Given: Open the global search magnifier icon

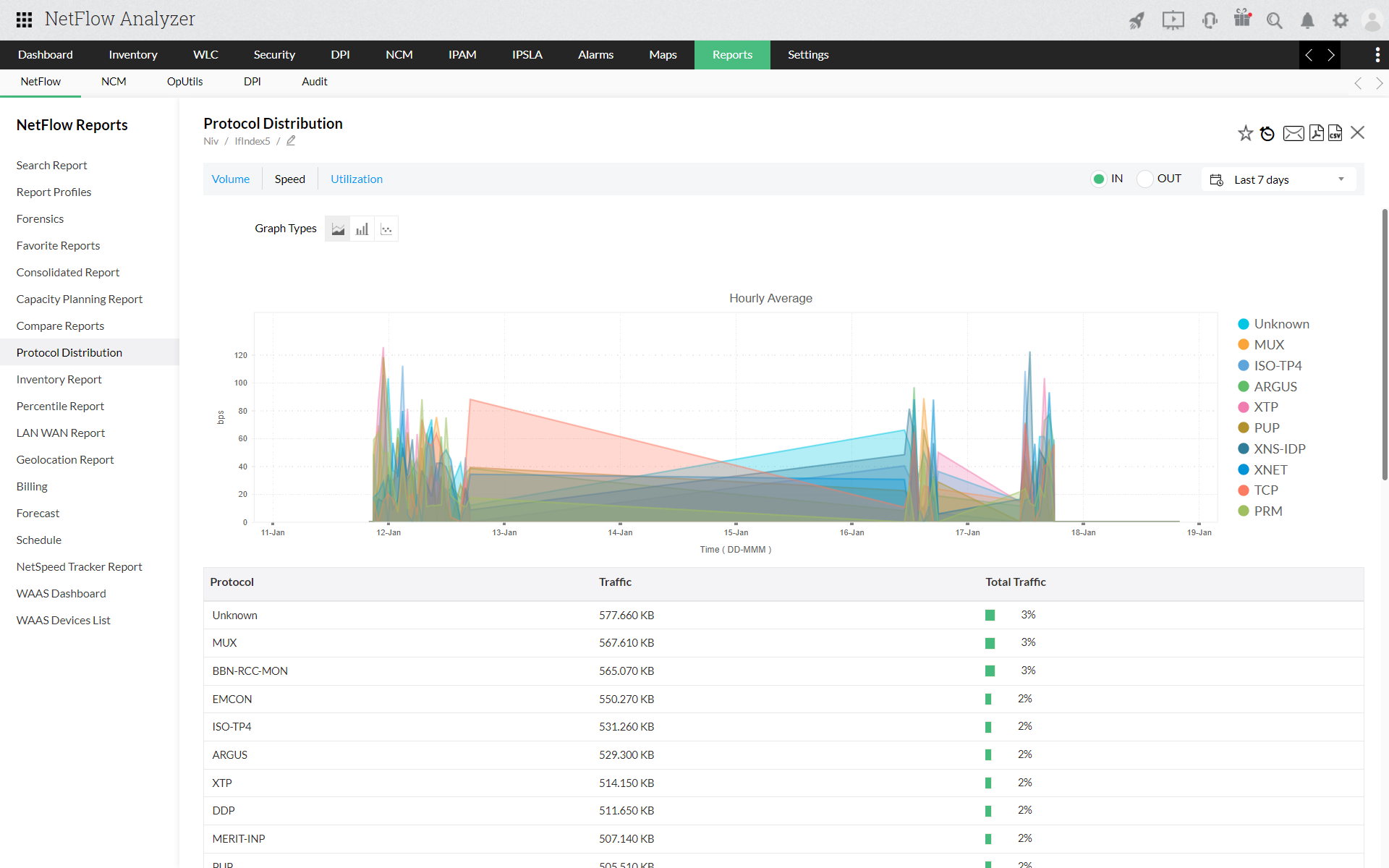Looking at the screenshot, I should tap(1275, 20).
